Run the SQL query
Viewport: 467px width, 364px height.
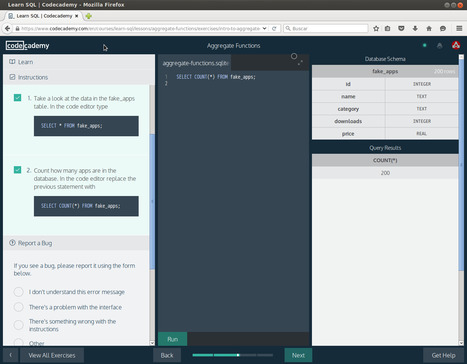[172, 339]
